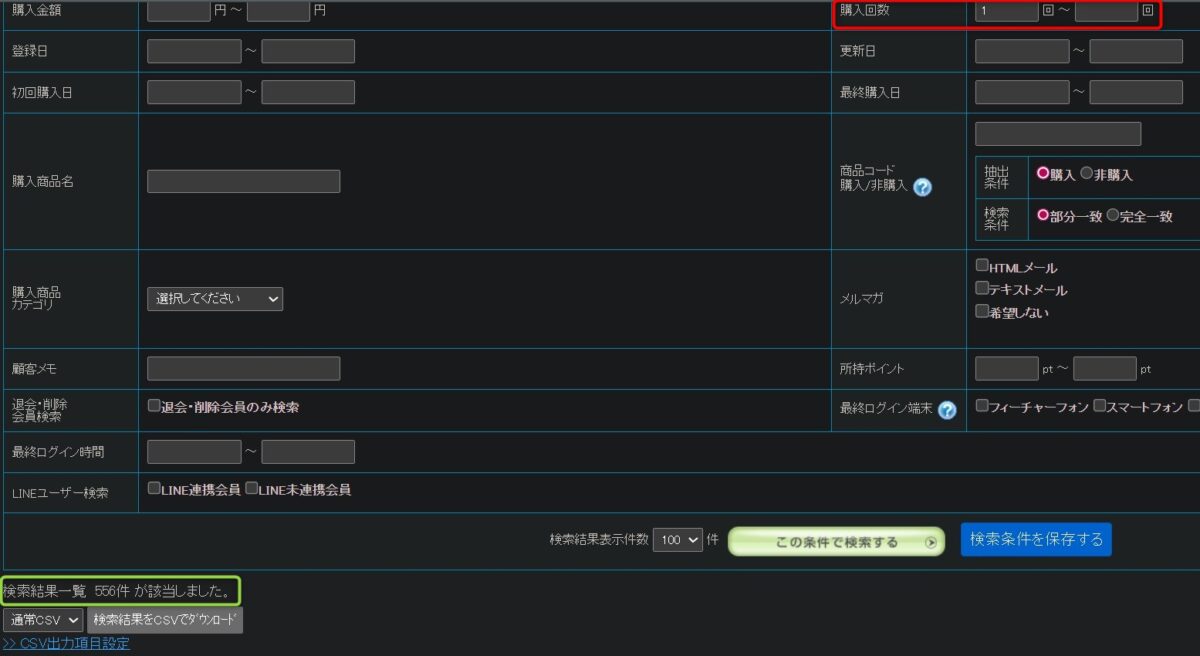Click 商品コード text input field
Screen dimensions: 1200x656
click(1057, 134)
